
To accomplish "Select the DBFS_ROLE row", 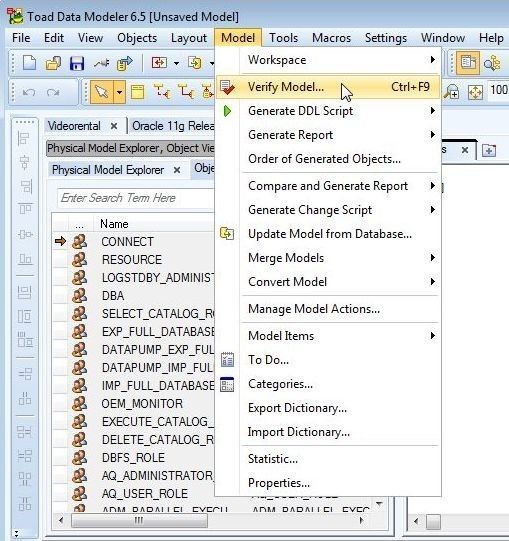I will pos(134,458).
